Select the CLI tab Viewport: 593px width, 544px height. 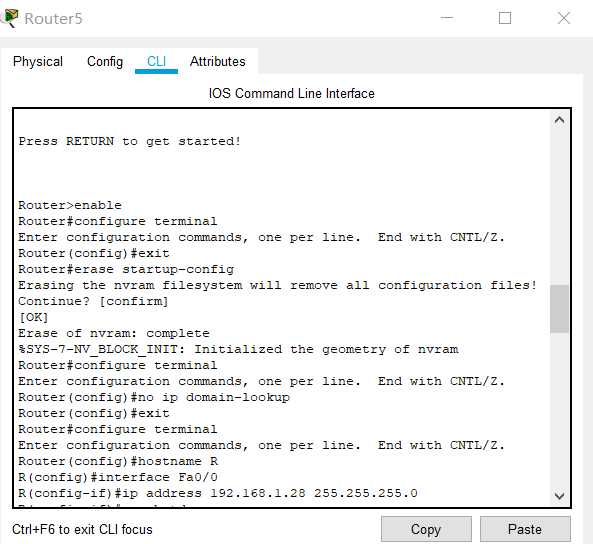coord(156,61)
